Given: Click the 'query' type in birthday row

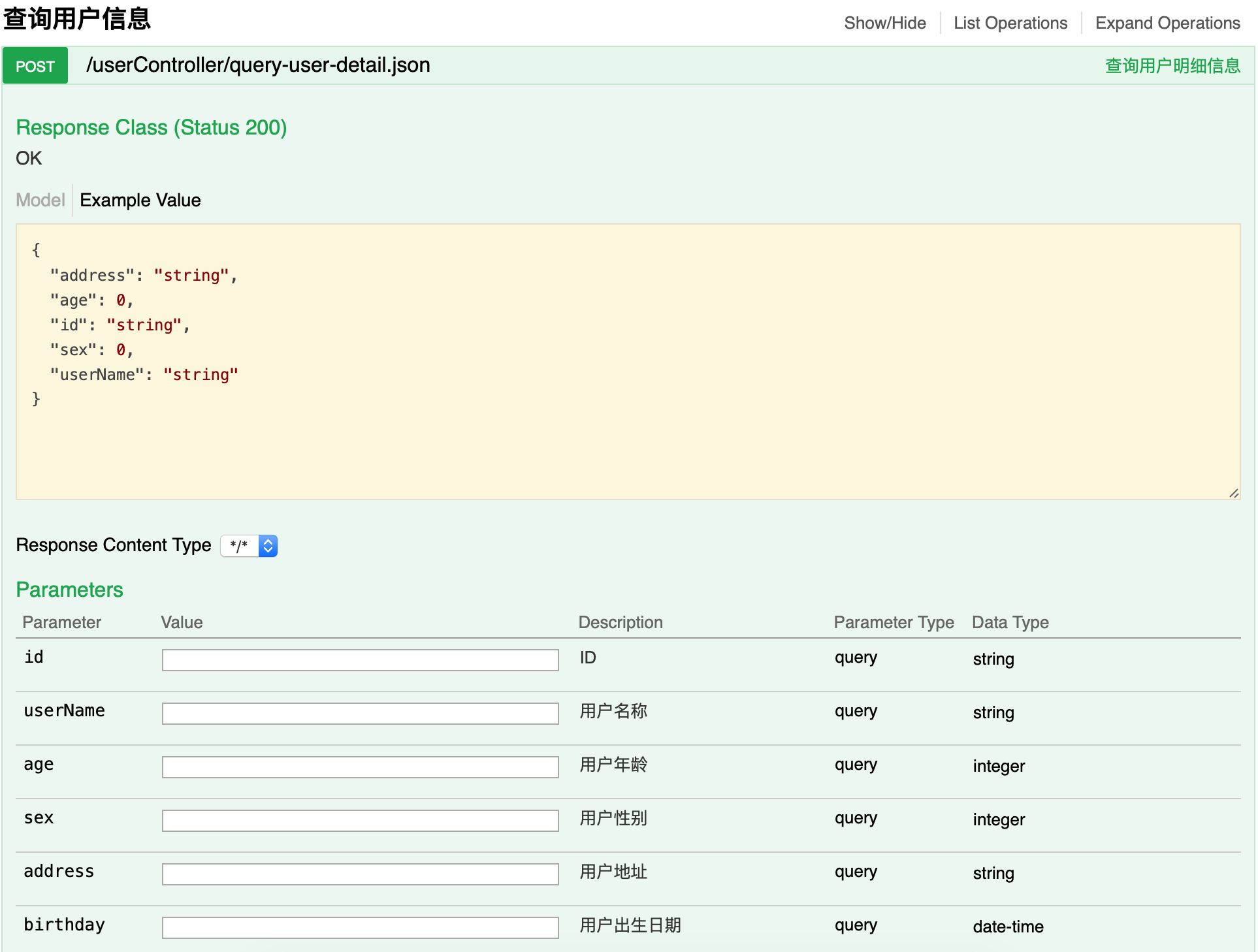Looking at the screenshot, I should [x=856, y=926].
